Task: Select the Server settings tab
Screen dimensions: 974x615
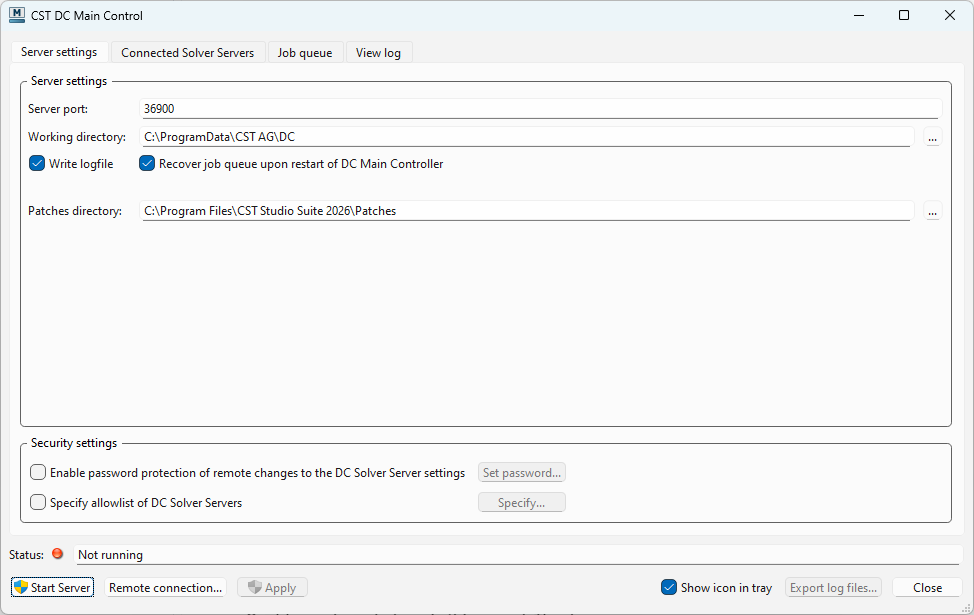Action: [59, 52]
